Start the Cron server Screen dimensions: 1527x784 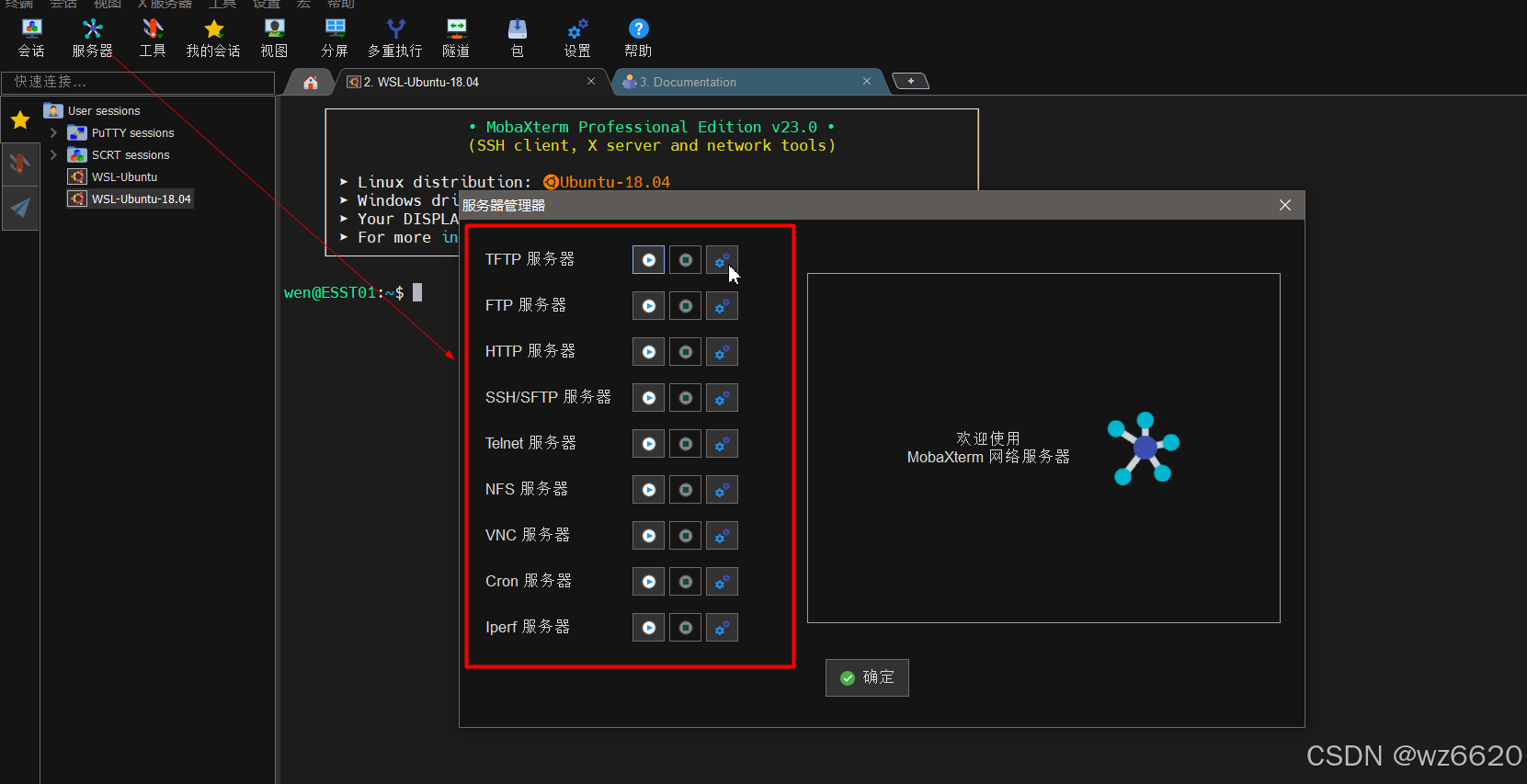tap(648, 582)
